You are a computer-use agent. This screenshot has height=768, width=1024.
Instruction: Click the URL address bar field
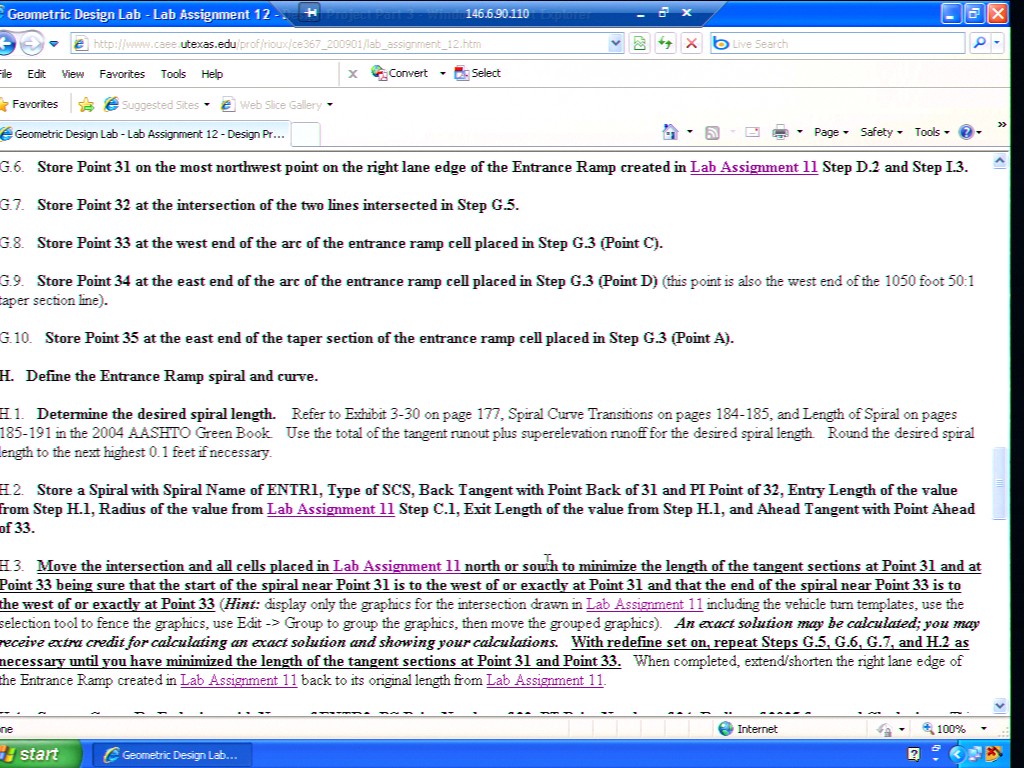[x=340, y=44]
